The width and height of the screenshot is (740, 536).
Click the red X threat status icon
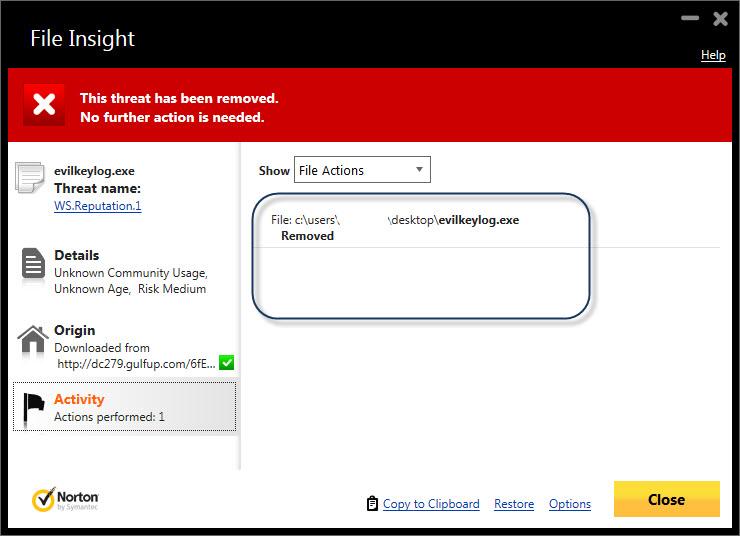coord(44,105)
